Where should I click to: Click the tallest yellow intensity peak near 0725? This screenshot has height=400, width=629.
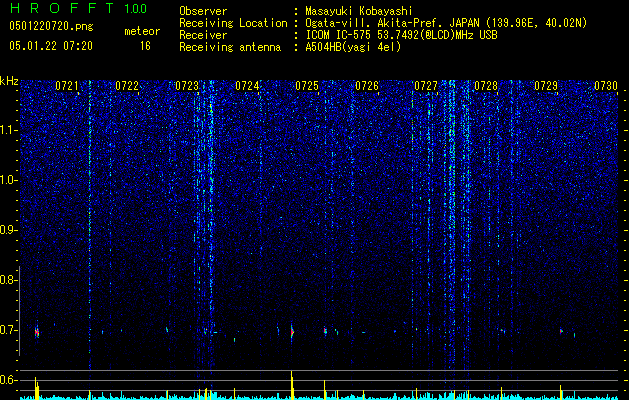[292, 385]
